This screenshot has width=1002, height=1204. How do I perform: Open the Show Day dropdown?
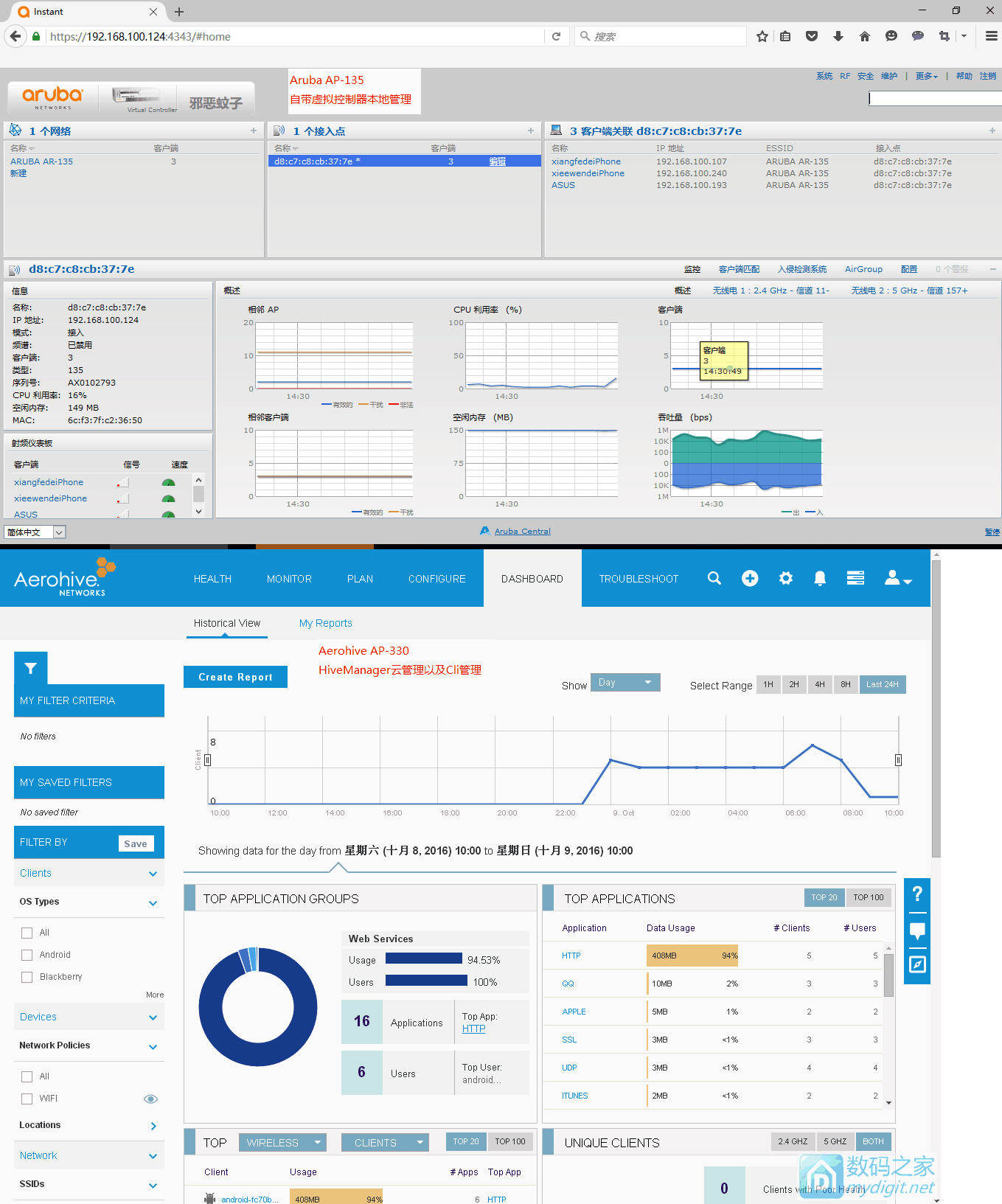(625, 683)
